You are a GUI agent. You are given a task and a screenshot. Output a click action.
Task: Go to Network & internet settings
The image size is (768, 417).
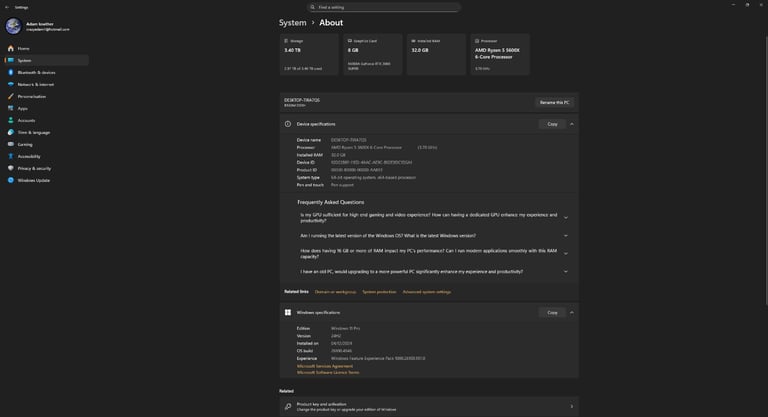[x=47, y=84]
